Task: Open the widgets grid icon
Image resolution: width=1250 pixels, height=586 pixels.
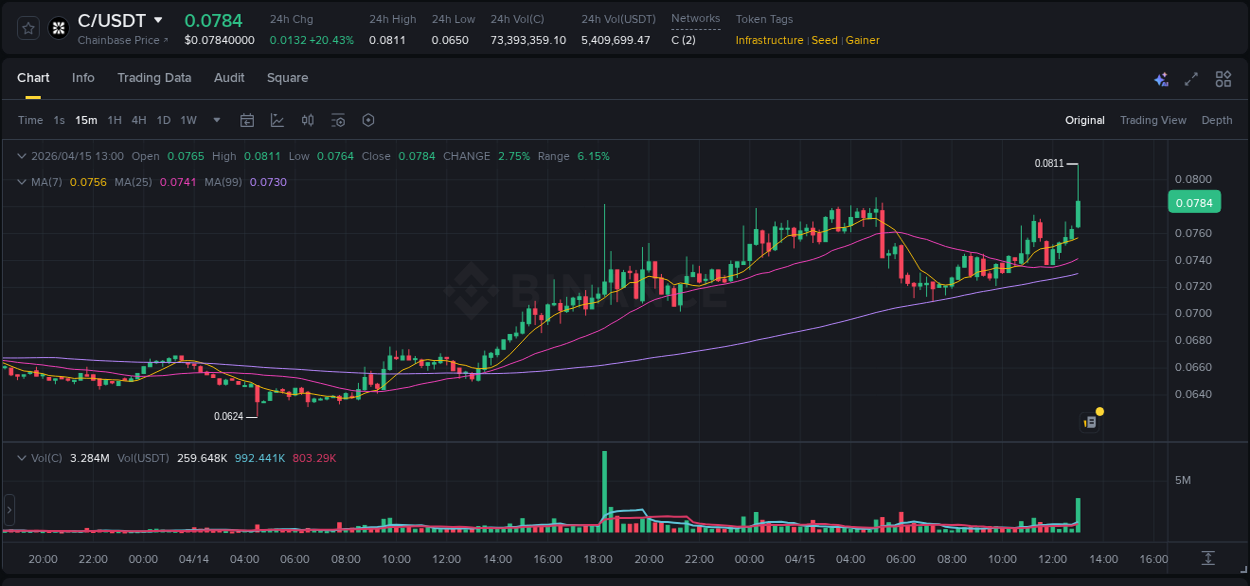Action: tap(1222, 78)
